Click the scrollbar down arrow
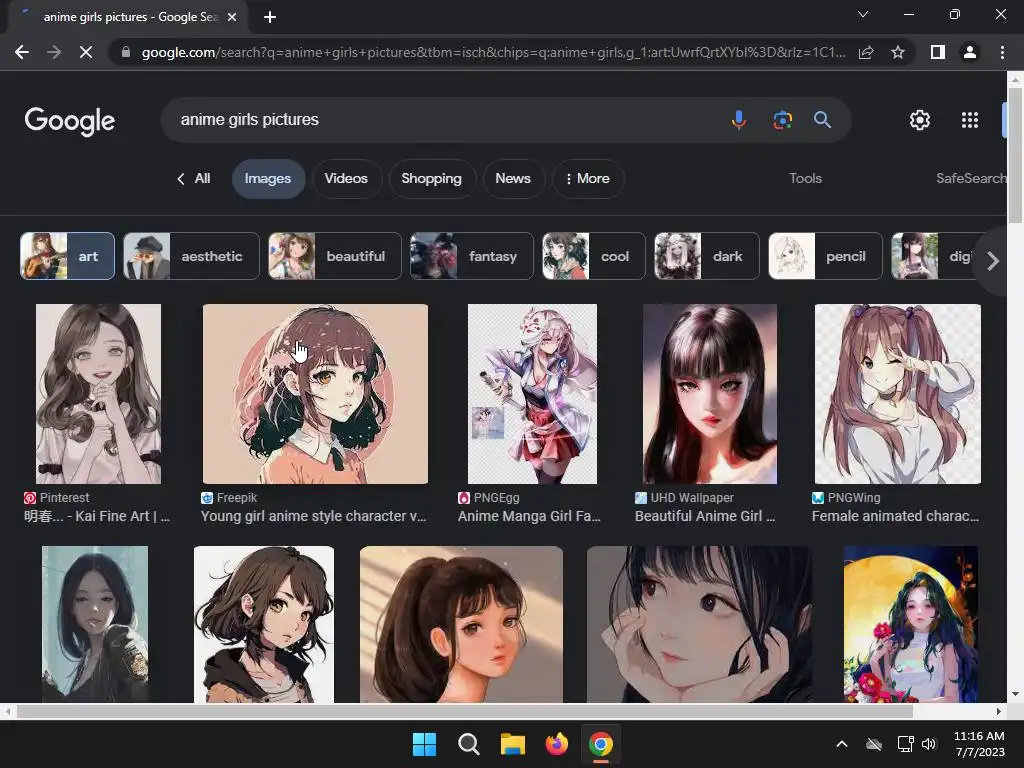 tap(1015, 694)
